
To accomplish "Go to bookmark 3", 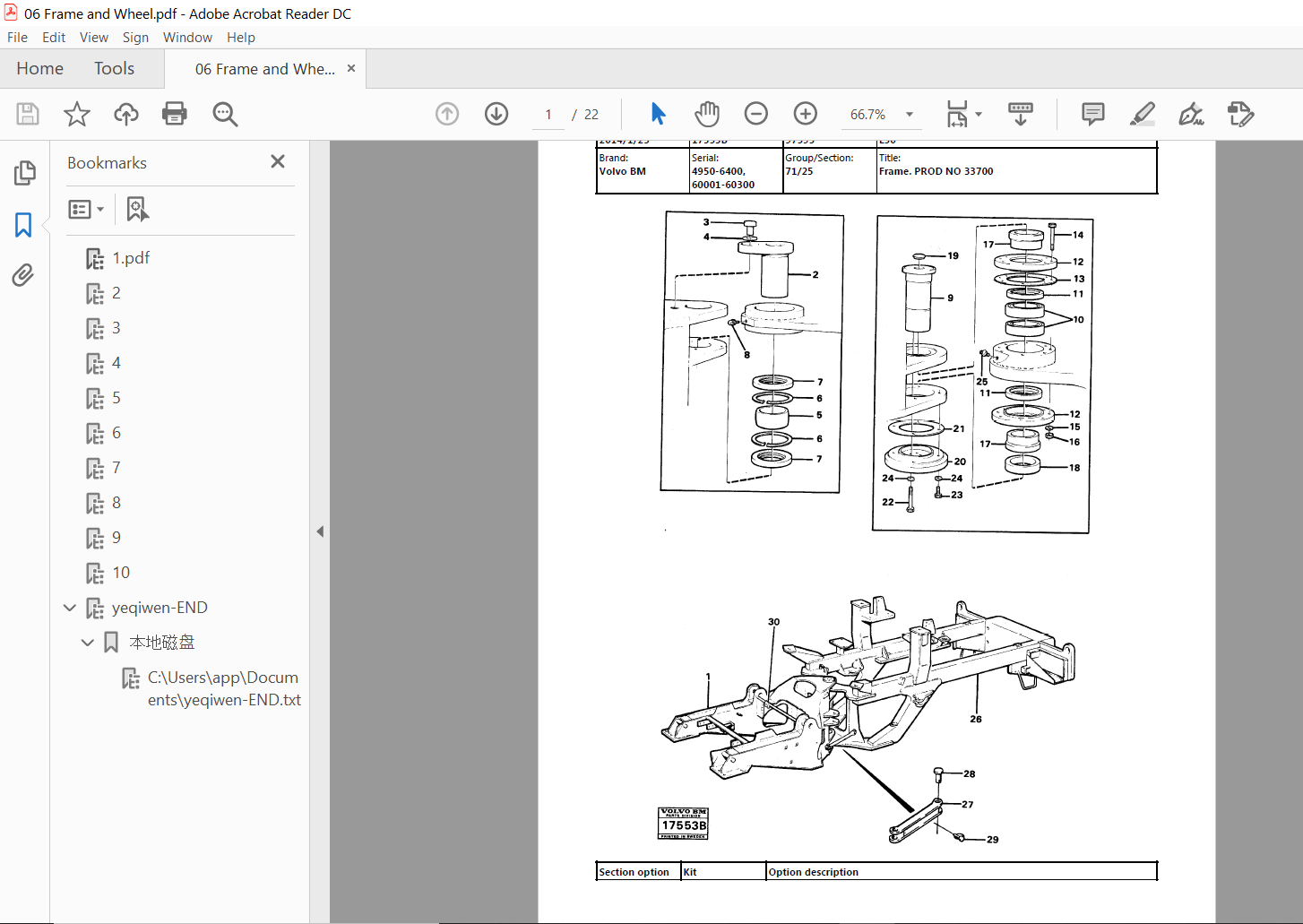I will [116, 328].
